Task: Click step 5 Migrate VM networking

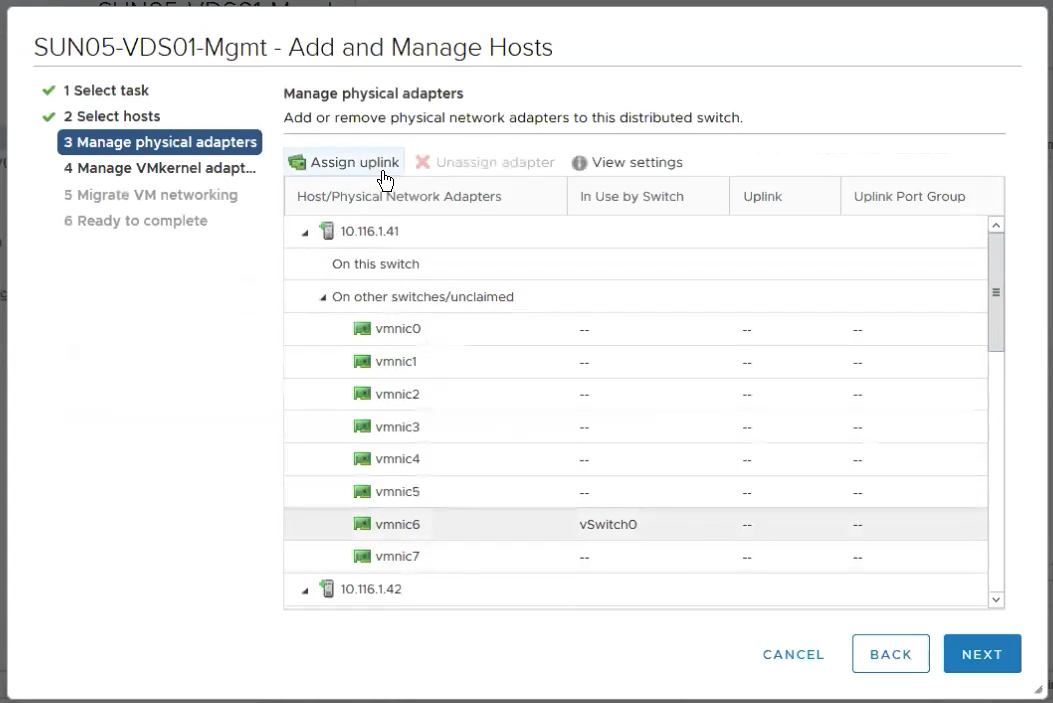Action: coord(150,195)
